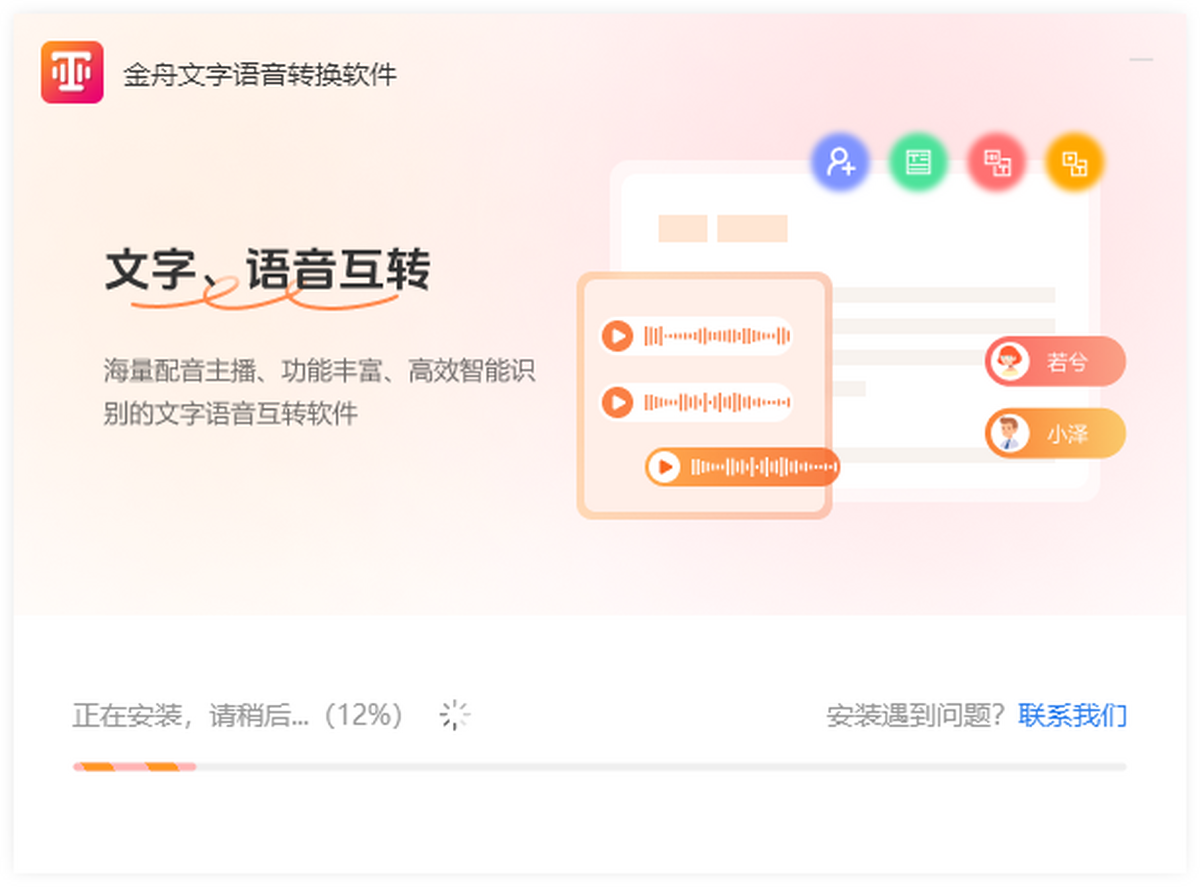Click the red translate circle icon
The width and height of the screenshot is (1200, 887).
[997, 162]
